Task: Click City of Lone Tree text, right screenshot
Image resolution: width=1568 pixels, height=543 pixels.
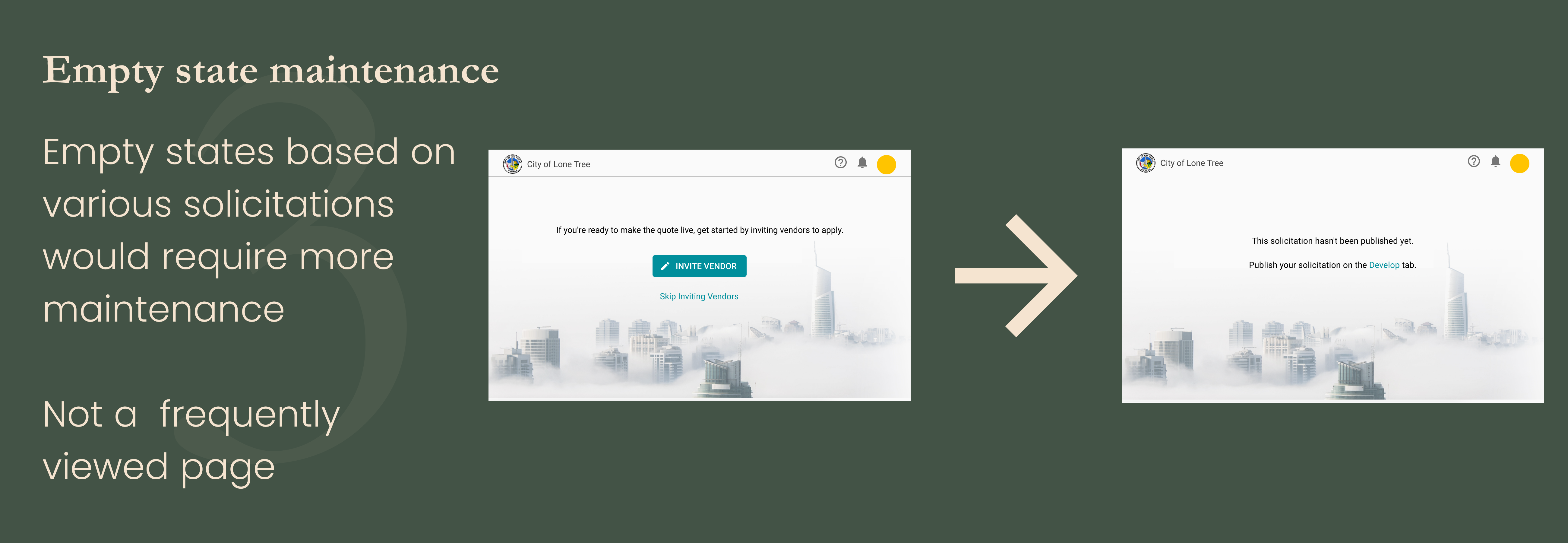Action: click(x=1191, y=163)
